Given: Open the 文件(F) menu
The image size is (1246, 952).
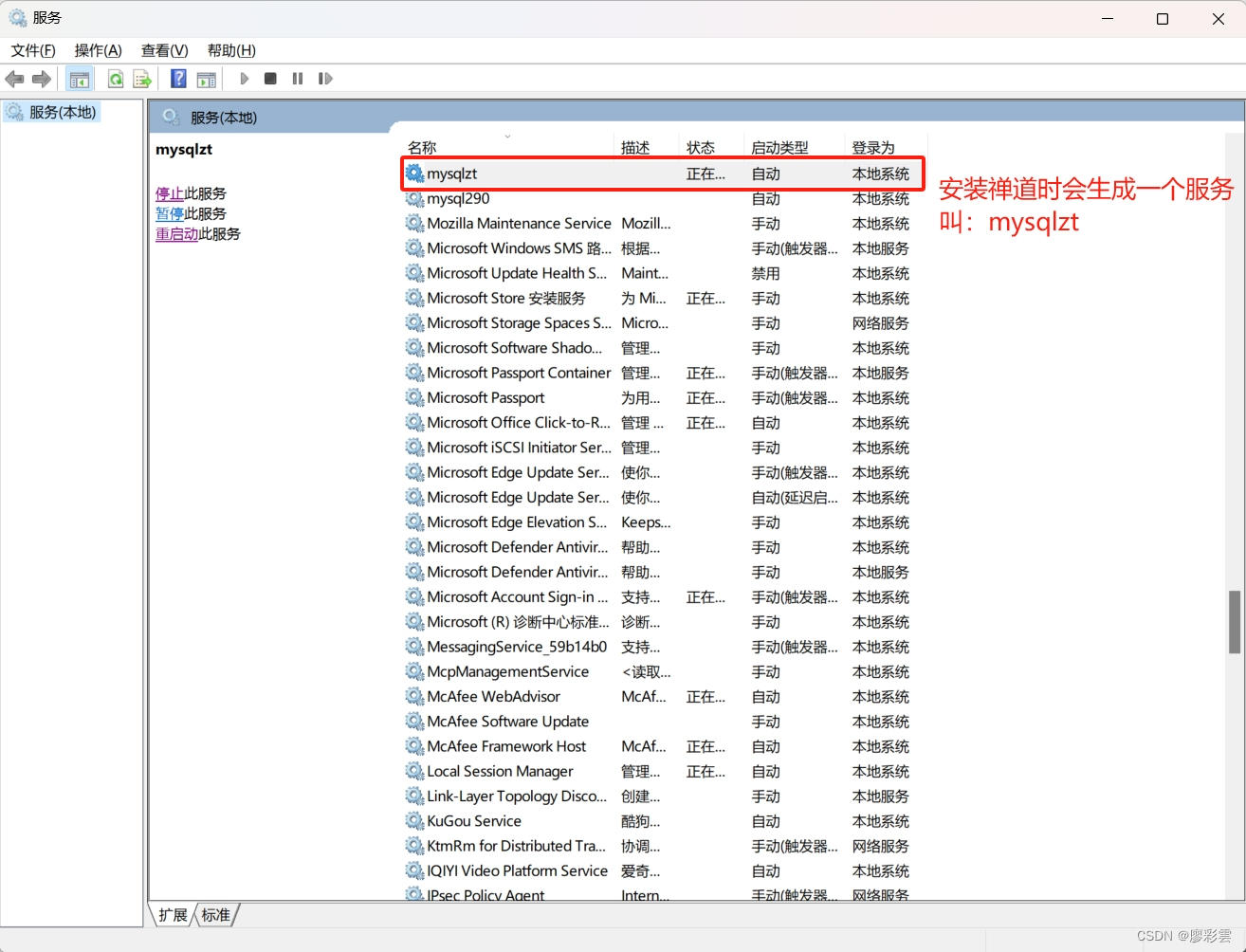Looking at the screenshot, I should tap(33, 50).
